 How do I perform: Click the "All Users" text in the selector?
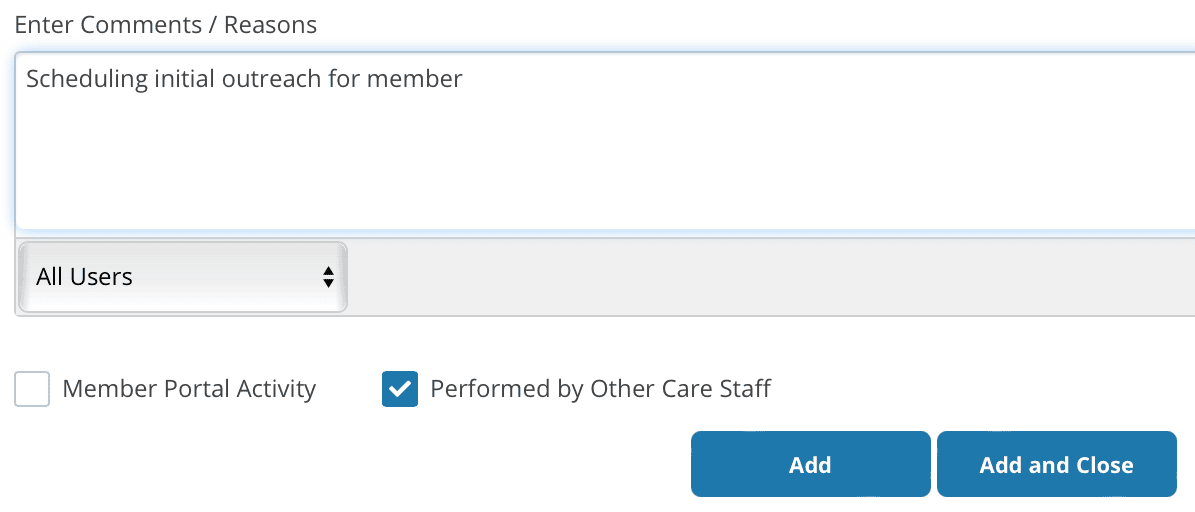[84, 277]
